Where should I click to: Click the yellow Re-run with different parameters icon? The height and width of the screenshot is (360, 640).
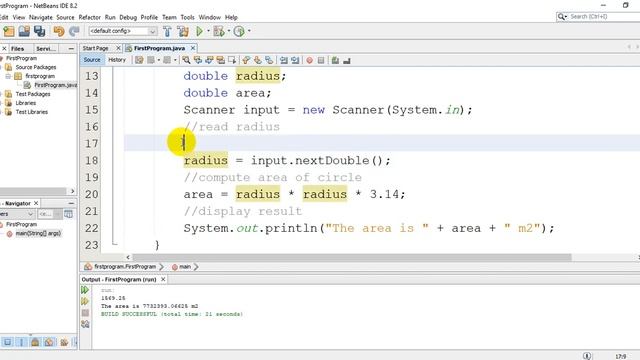85,301
